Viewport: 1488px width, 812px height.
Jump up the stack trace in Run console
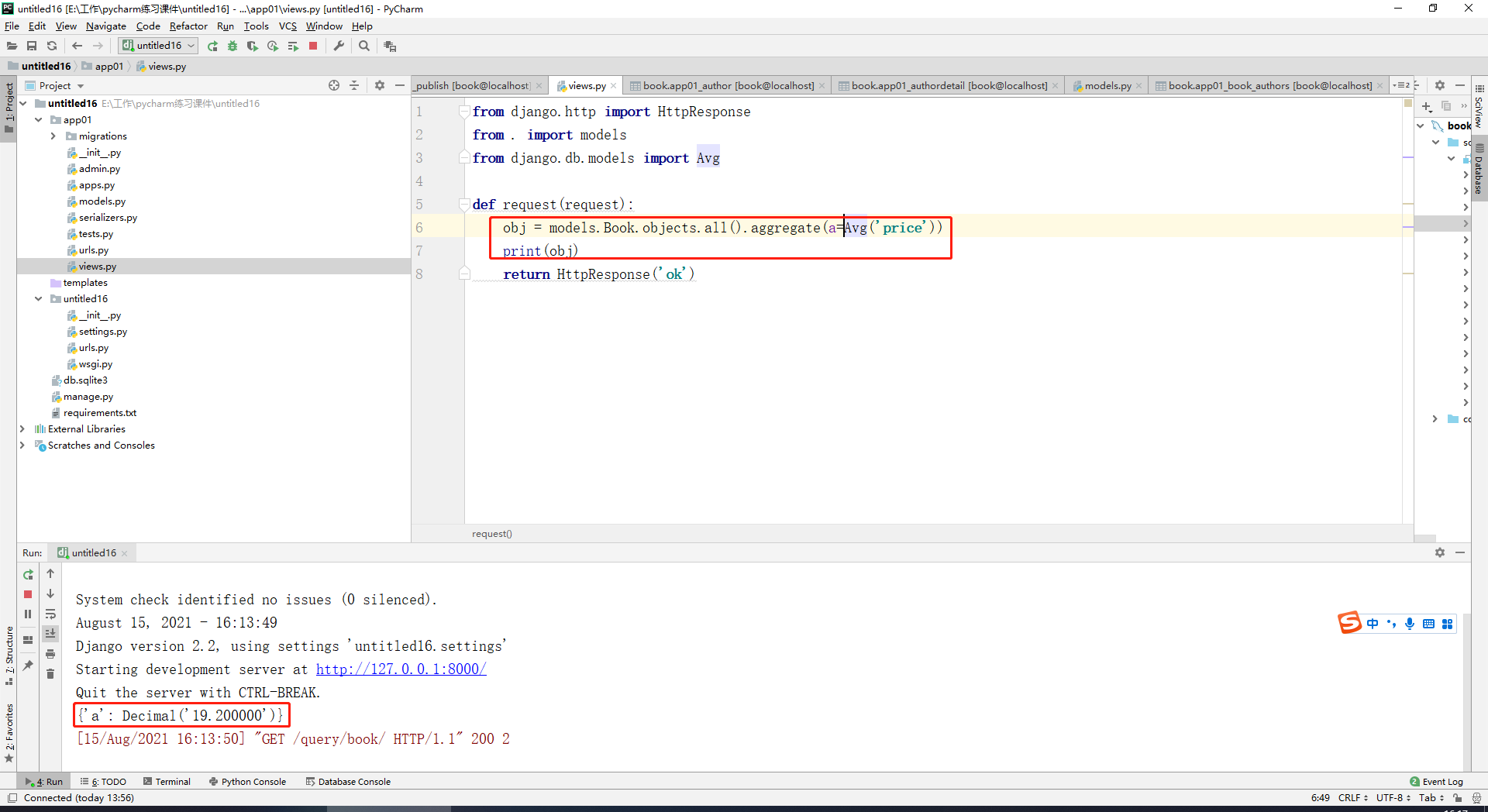pyautogui.click(x=50, y=573)
